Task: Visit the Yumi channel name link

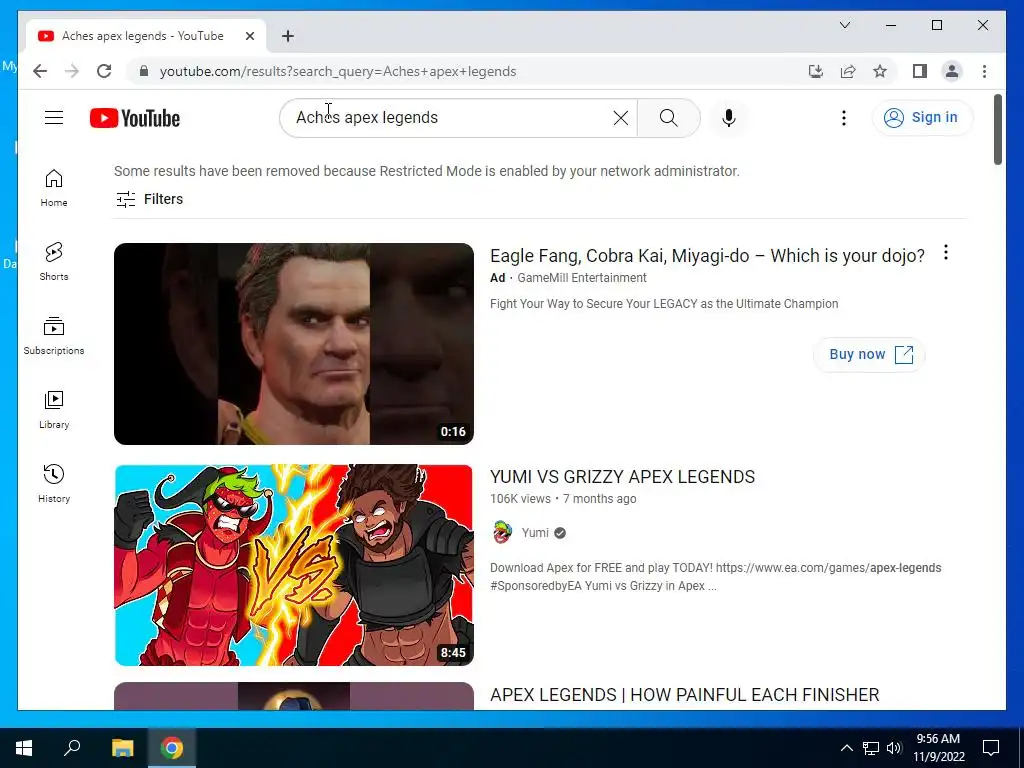Action: tap(535, 533)
